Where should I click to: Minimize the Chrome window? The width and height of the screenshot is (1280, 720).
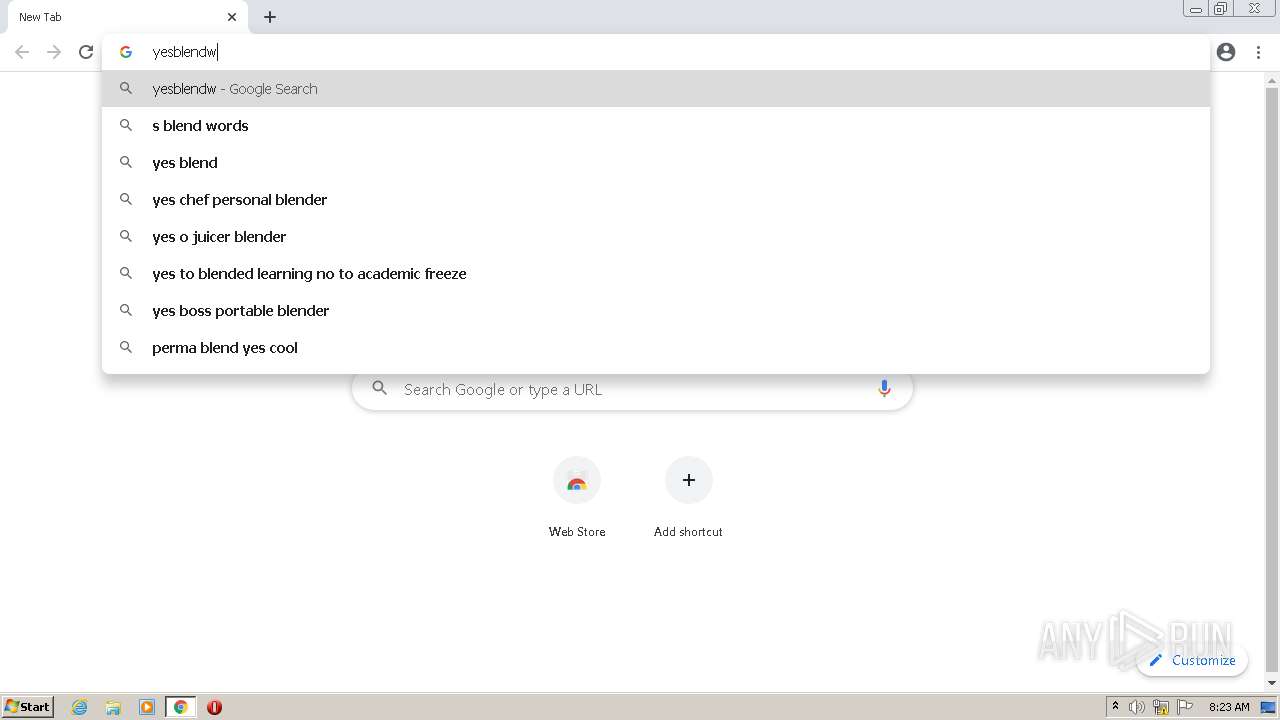click(x=1195, y=9)
